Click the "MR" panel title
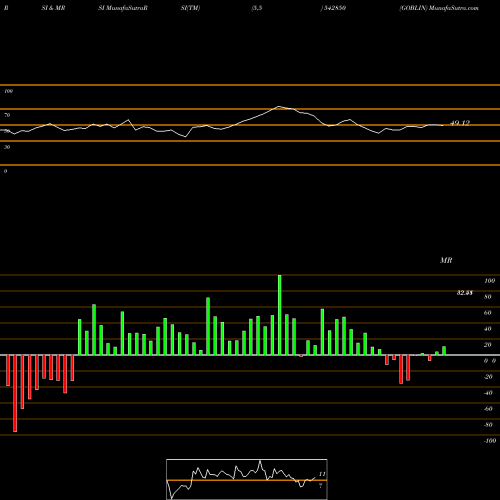Viewport: 500px width, 500px height. [446, 260]
